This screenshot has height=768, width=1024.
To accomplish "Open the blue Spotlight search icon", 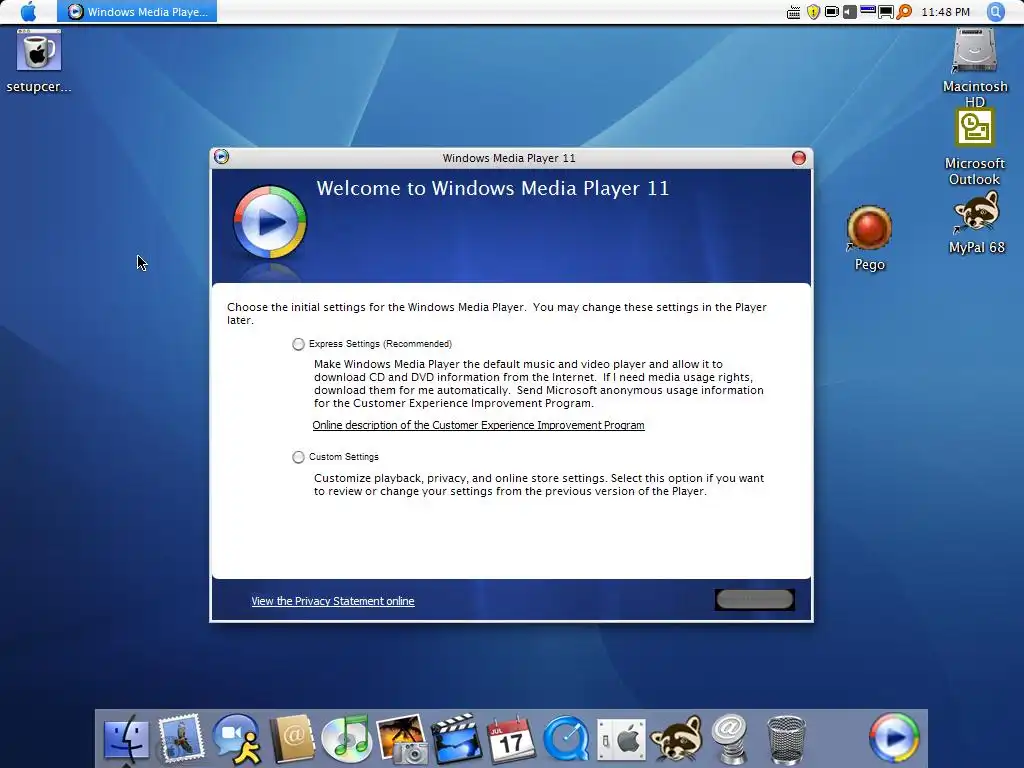I will tap(995, 12).
